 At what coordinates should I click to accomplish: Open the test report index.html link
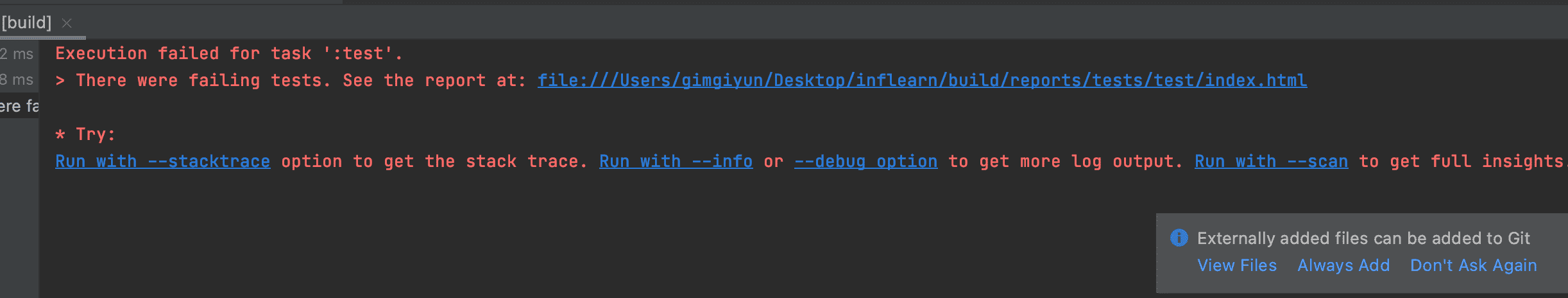point(922,80)
